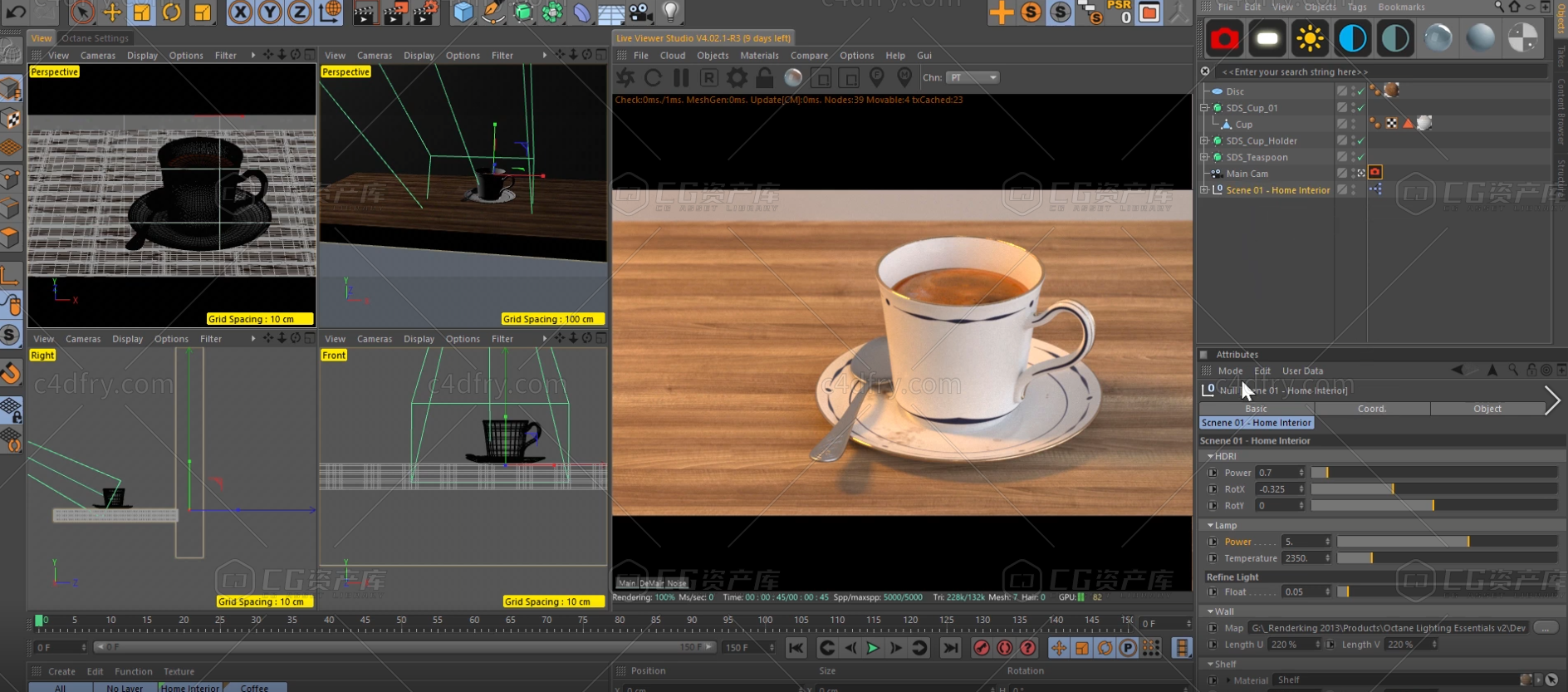Image resolution: width=1568 pixels, height=692 pixels.
Task: Add Octane daylight sun icon
Action: pyautogui.click(x=1311, y=38)
